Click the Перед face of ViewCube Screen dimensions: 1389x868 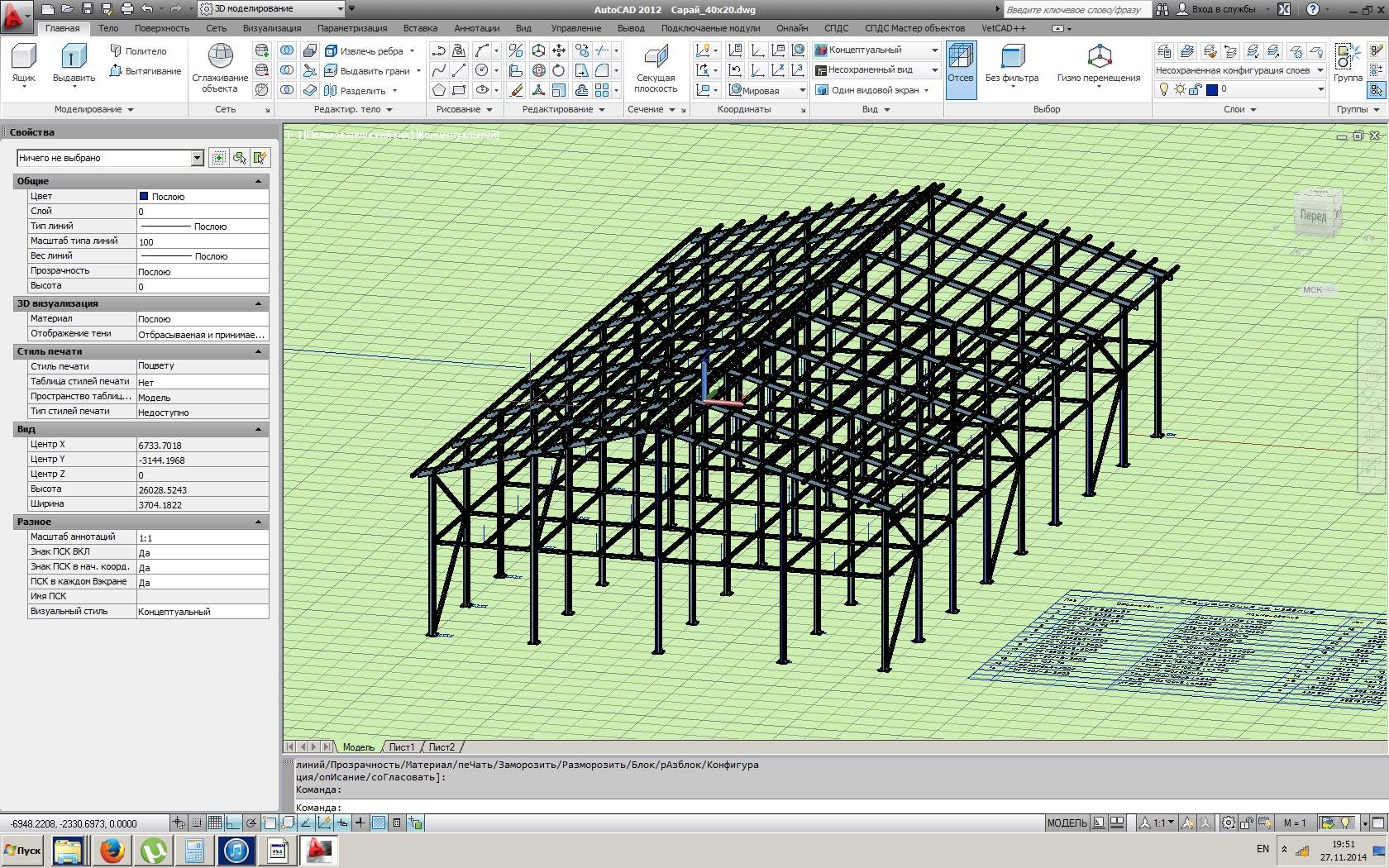[x=1313, y=216]
